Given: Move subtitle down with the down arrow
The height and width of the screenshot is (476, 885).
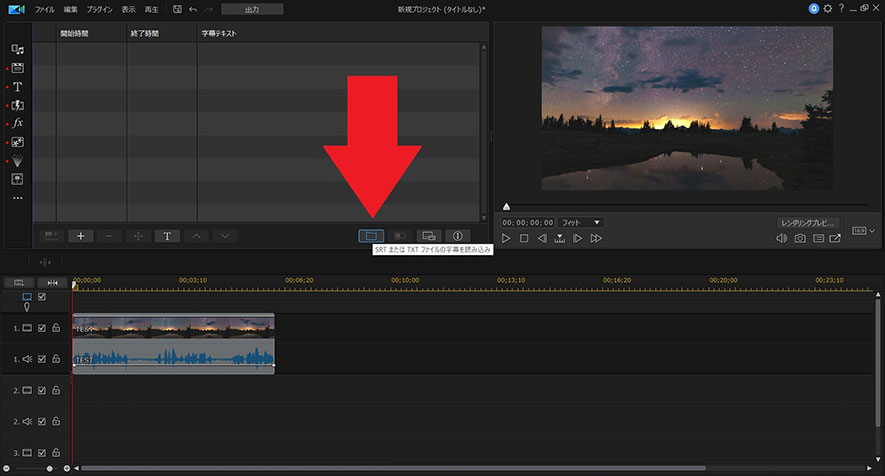Looking at the screenshot, I should tap(225, 236).
